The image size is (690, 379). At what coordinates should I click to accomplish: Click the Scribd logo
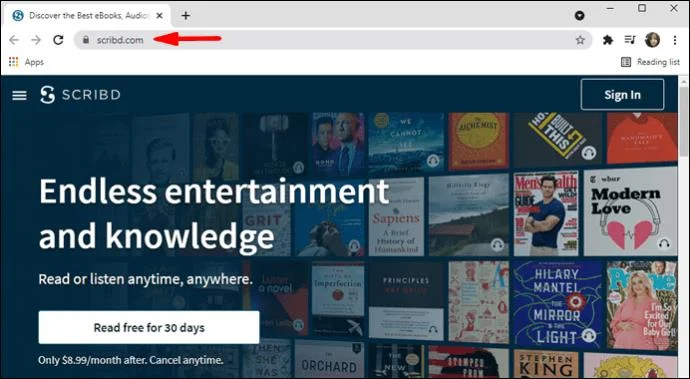[x=80, y=95]
